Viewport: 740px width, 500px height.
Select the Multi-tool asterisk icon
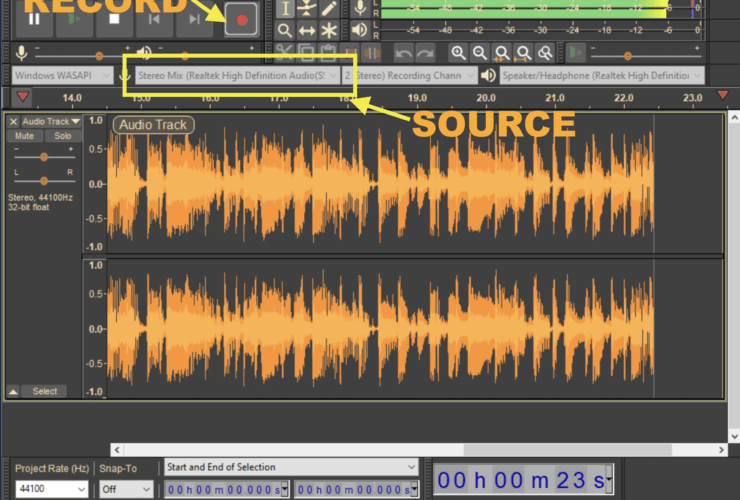(330, 31)
